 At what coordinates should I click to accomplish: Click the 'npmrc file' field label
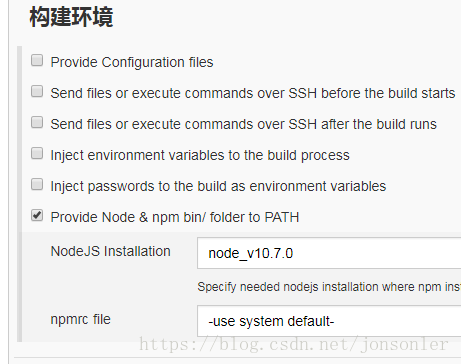click(x=80, y=319)
